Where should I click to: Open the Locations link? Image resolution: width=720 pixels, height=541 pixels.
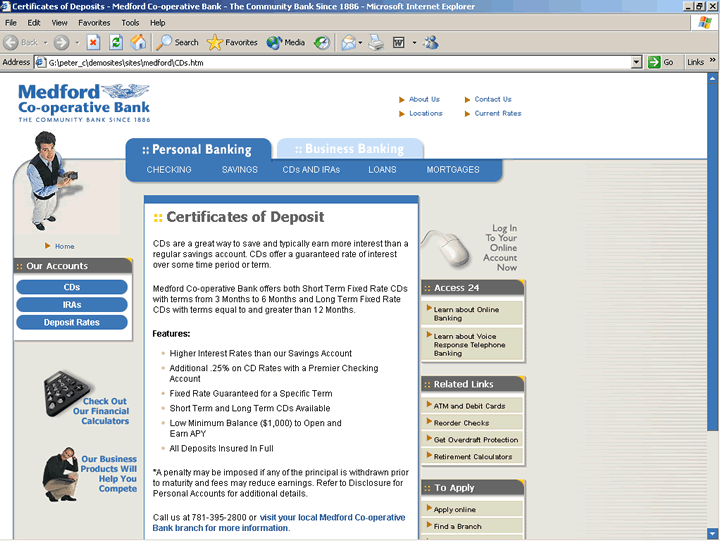pyautogui.click(x=426, y=113)
